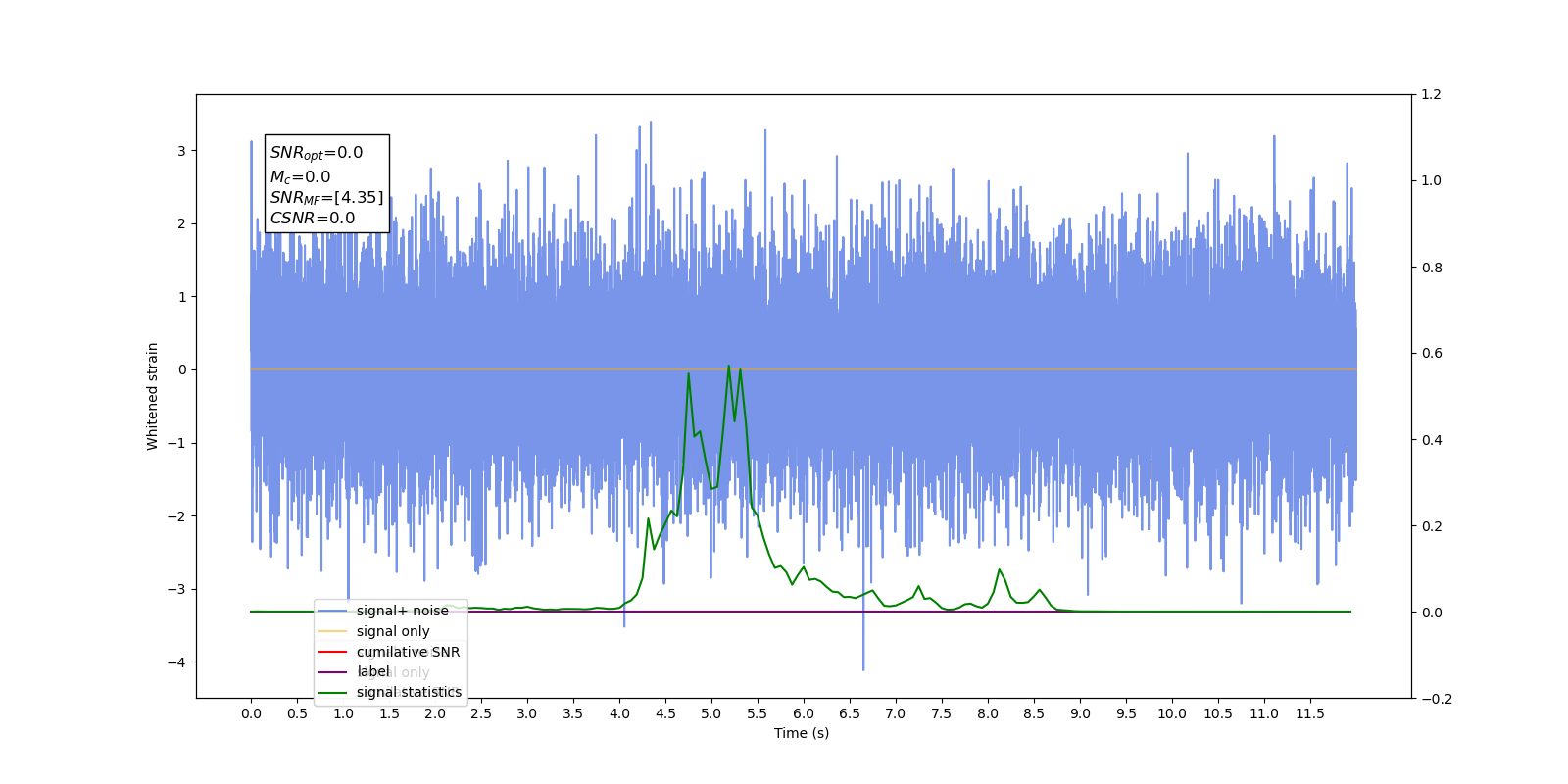Click the 0.0 tick on the time axis

point(251,713)
